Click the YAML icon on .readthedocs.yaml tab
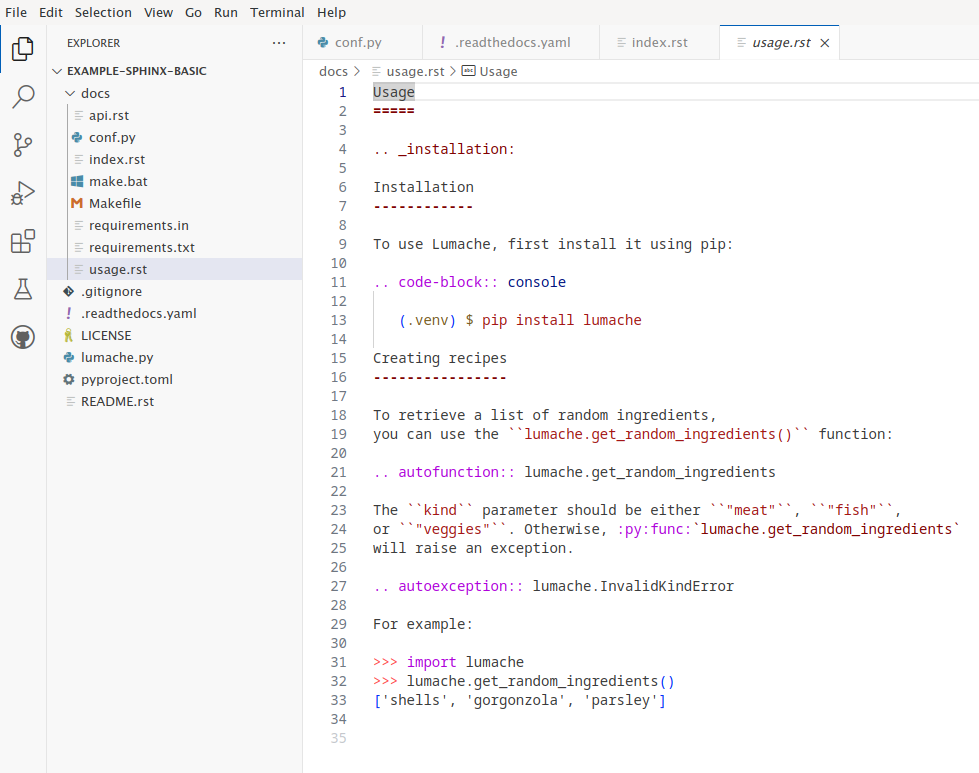Screen dimensions: 979x773 pos(443,42)
